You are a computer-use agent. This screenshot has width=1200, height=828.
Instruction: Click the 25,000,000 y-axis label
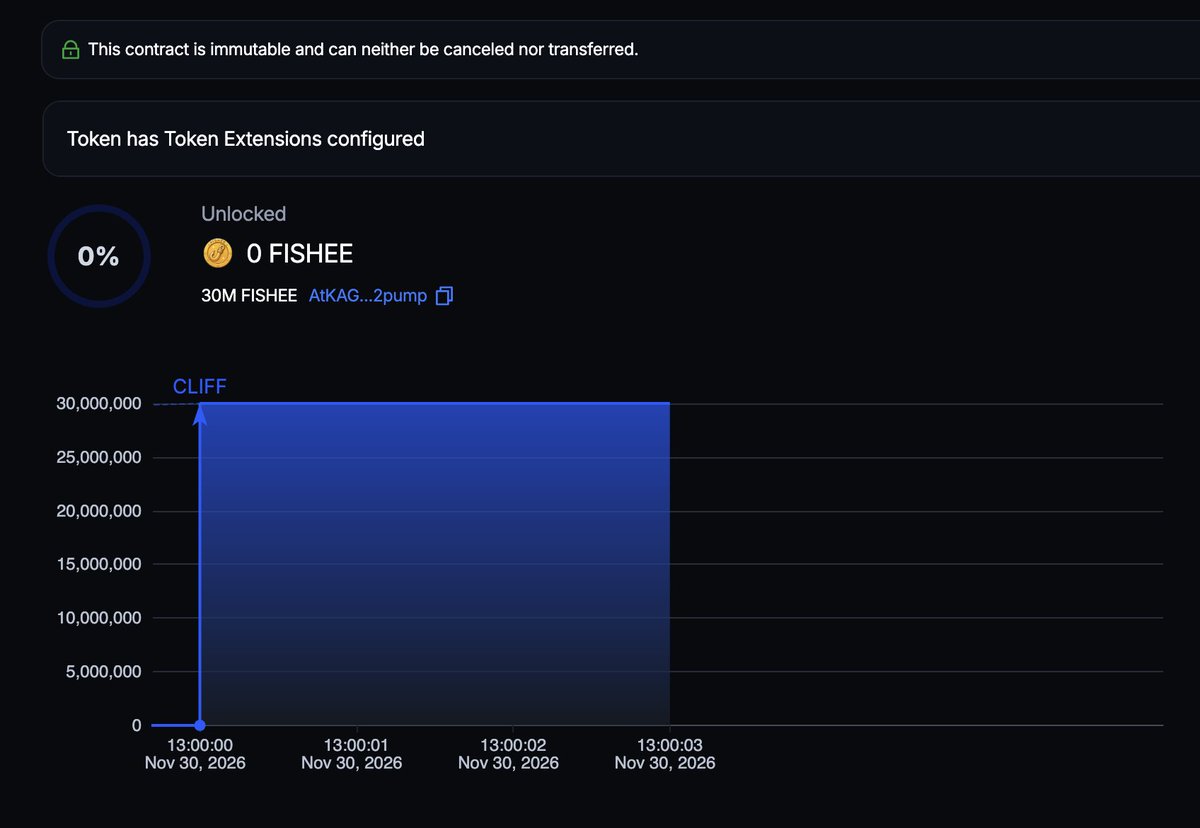[x=99, y=458]
